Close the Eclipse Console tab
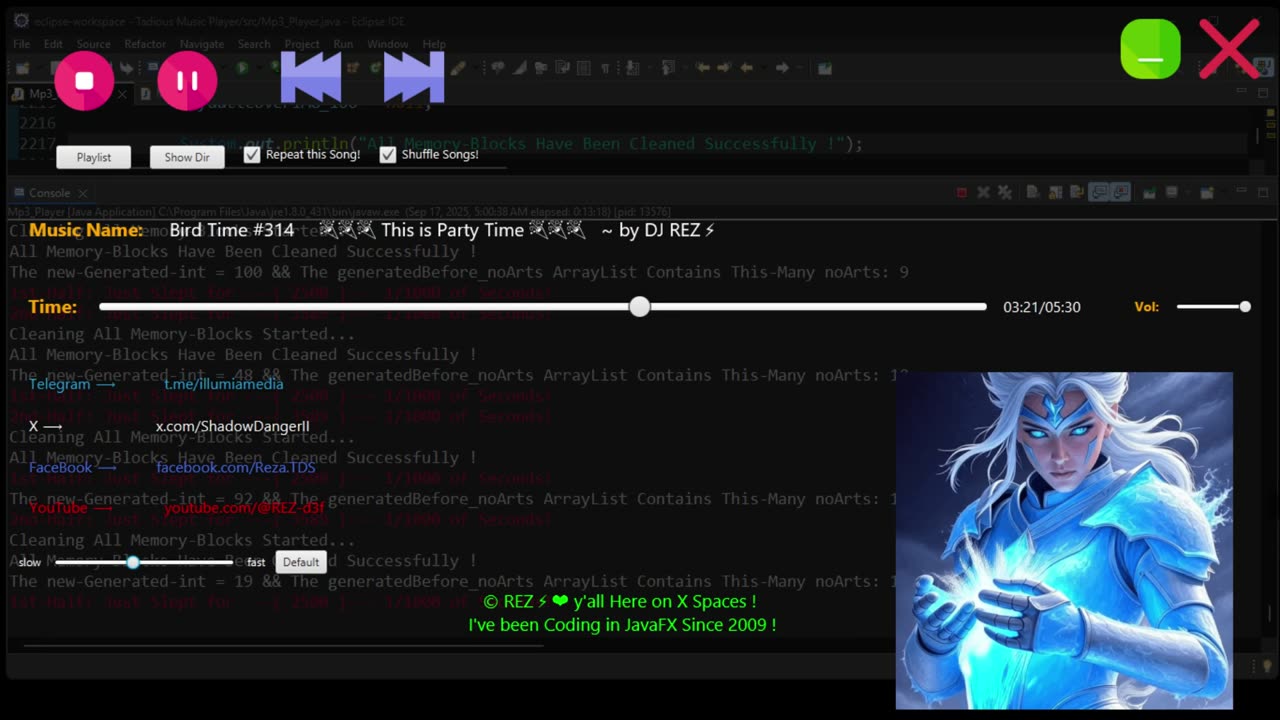 [x=83, y=193]
